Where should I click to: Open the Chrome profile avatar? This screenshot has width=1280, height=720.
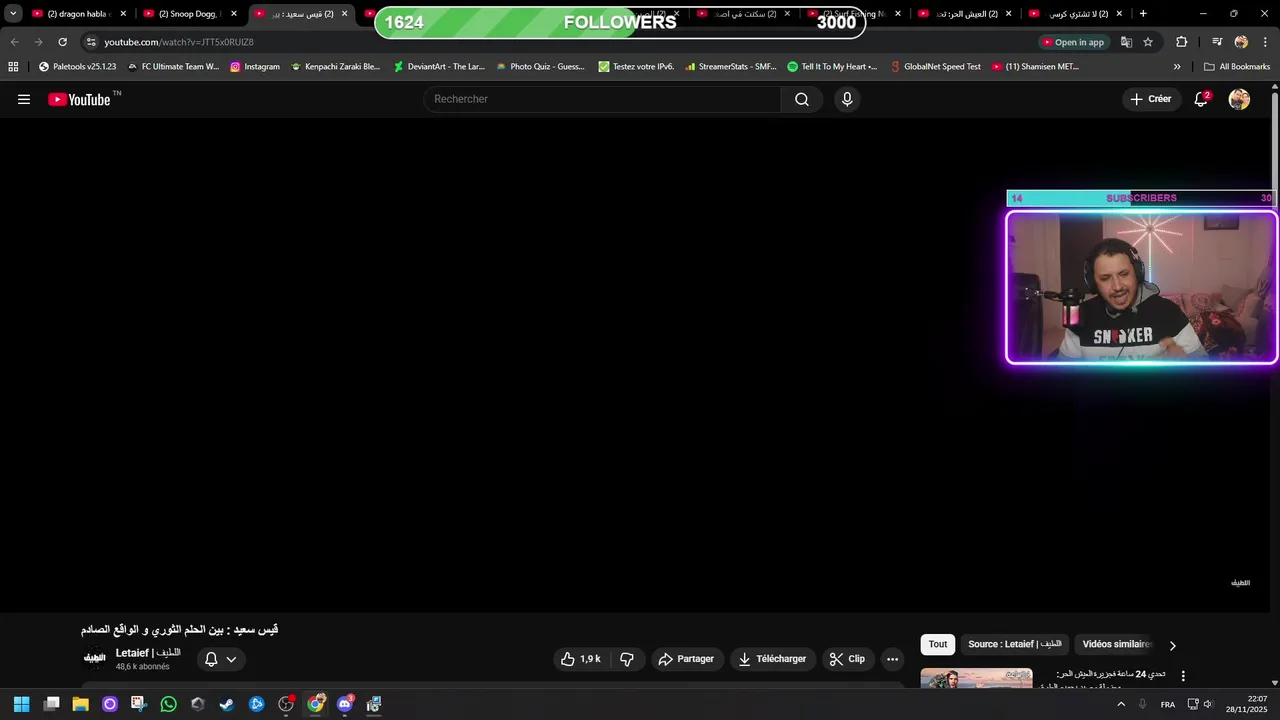coord(1241,42)
